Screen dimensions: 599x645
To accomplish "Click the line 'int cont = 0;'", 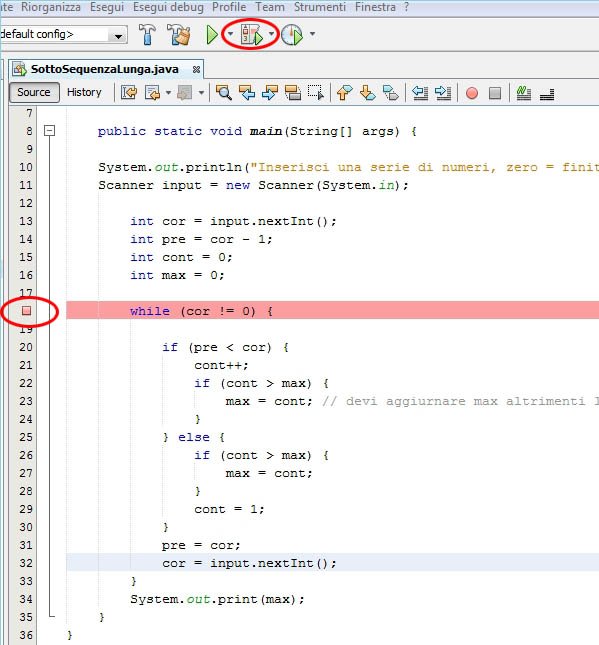I will coord(181,257).
